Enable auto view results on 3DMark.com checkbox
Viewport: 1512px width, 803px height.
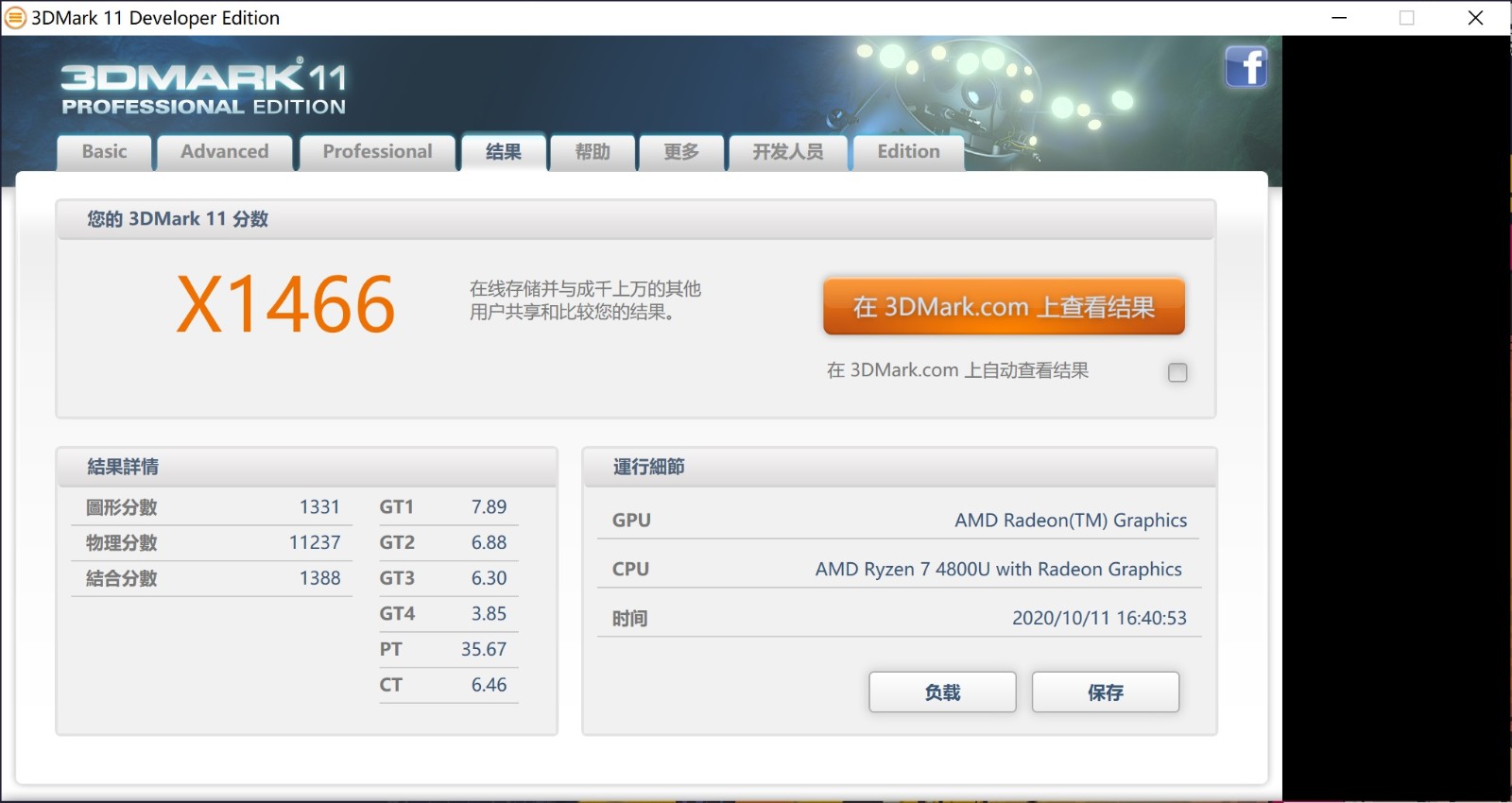pos(1177,372)
